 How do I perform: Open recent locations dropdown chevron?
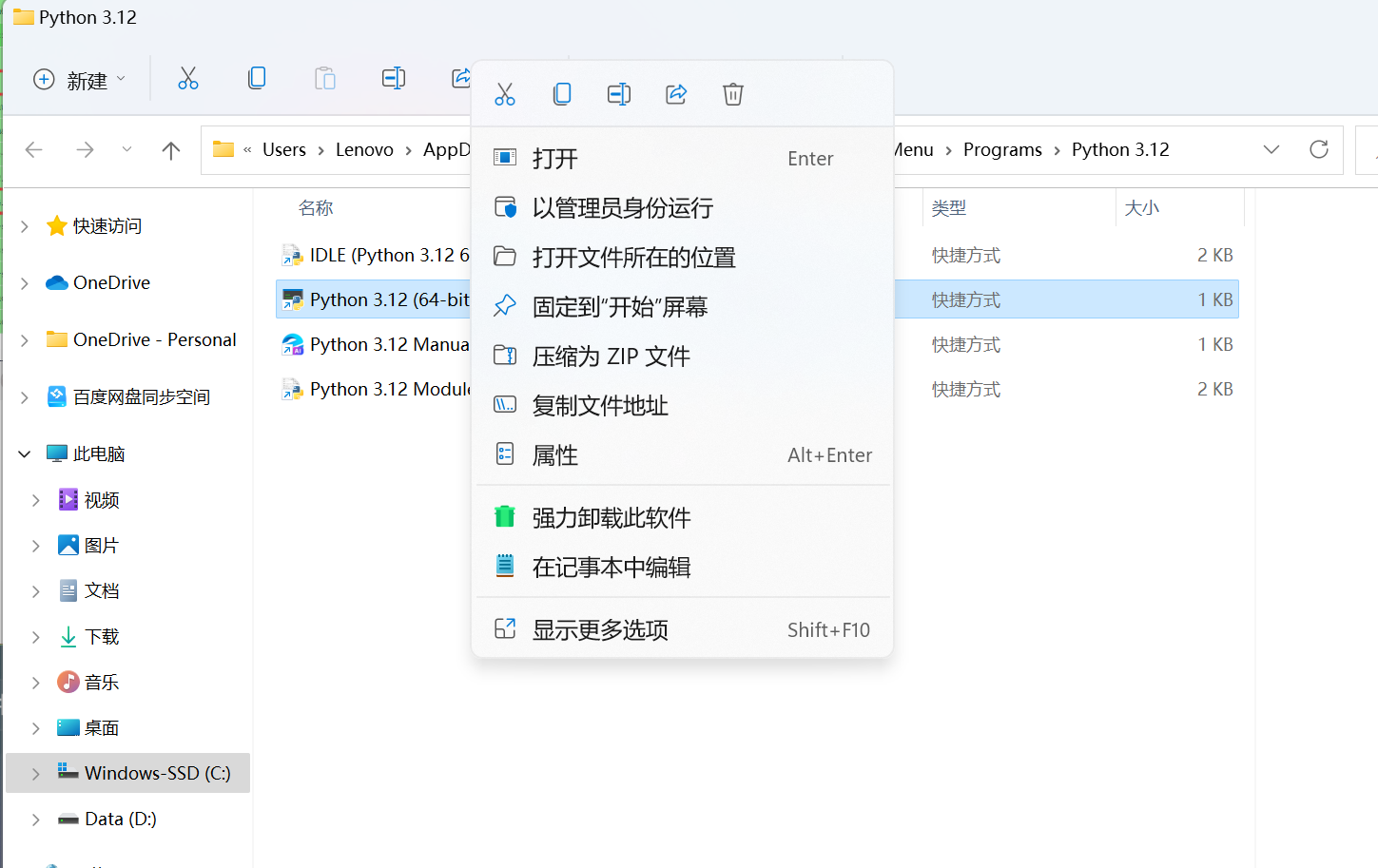(x=126, y=149)
